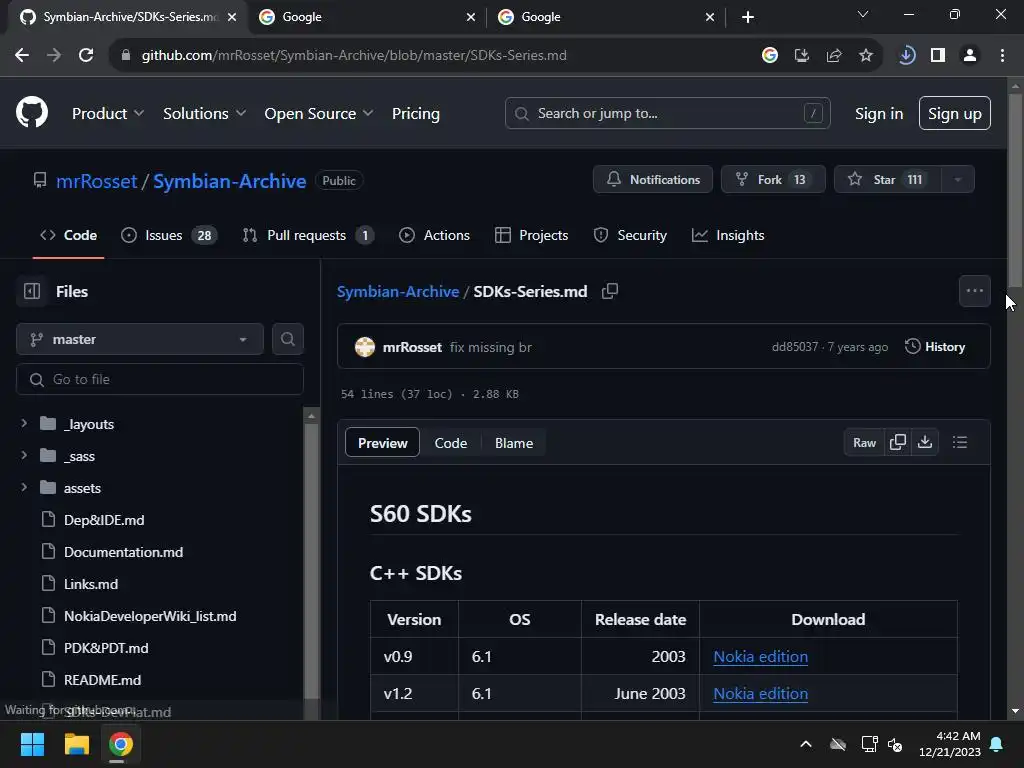Screen dimensions: 1024x768
Task: Open the GitHub home logo
Action: 31,112
